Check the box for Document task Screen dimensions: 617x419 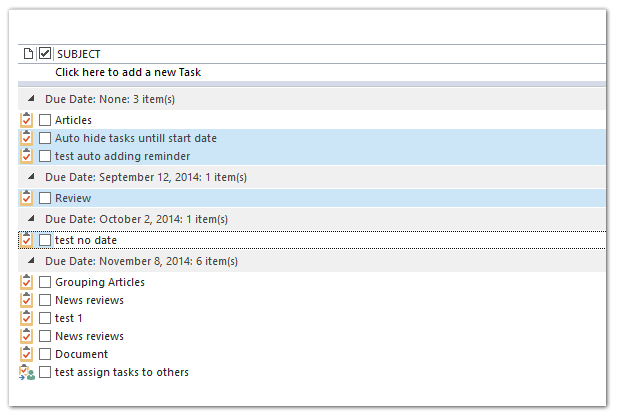tap(45, 354)
